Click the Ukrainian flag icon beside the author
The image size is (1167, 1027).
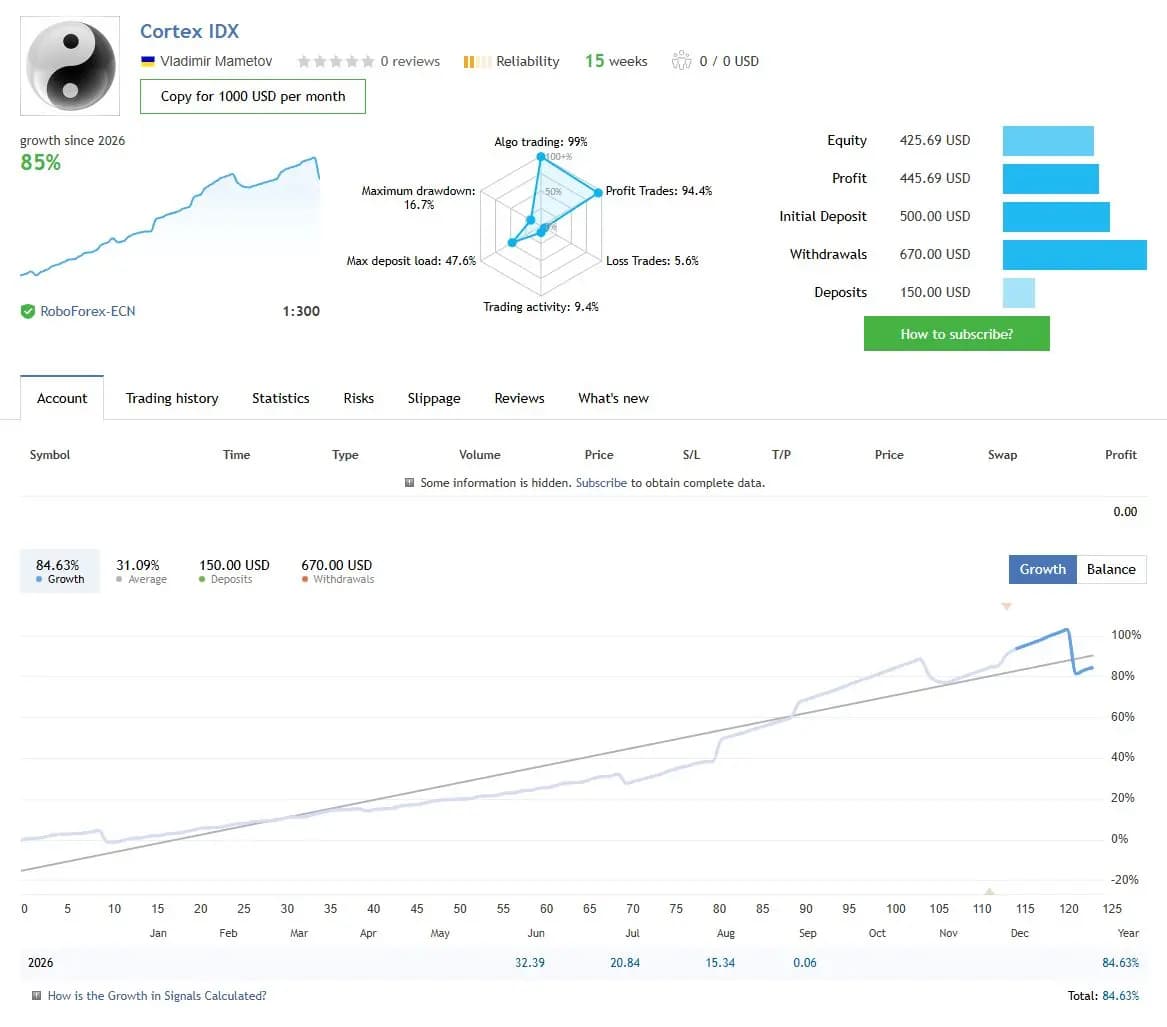[147, 61]
